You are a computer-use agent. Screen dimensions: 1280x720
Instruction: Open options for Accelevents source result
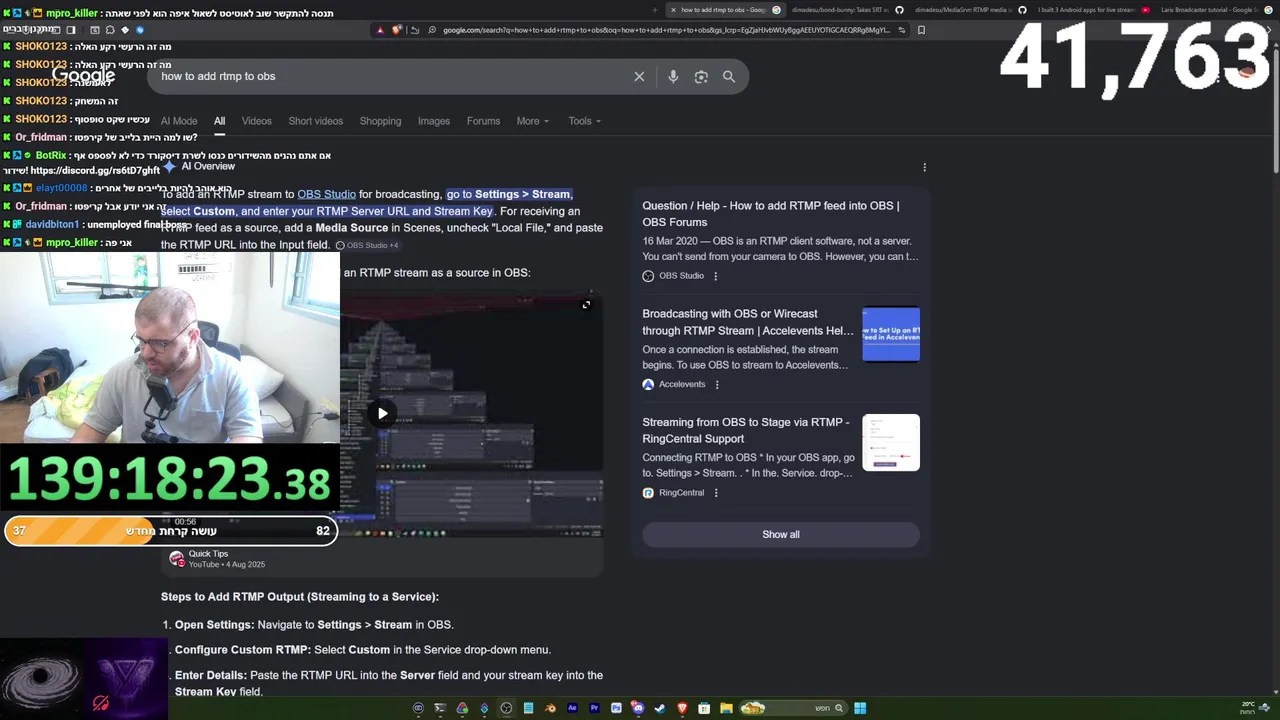(x=717, y=384)
